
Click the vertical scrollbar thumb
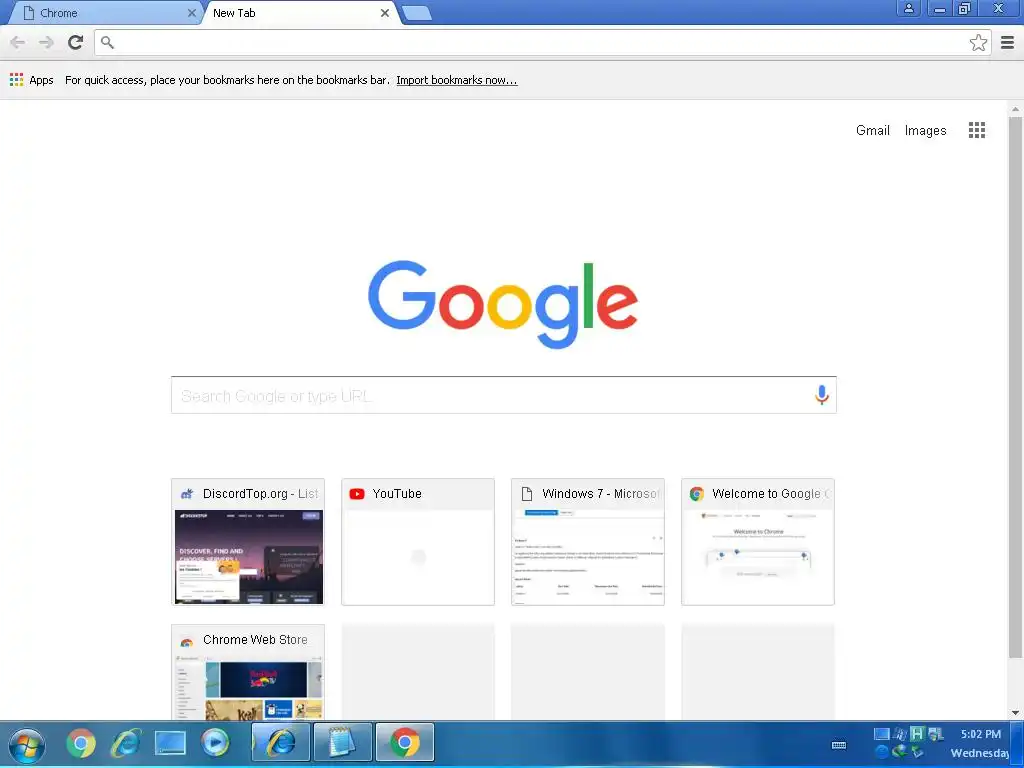1015,388
